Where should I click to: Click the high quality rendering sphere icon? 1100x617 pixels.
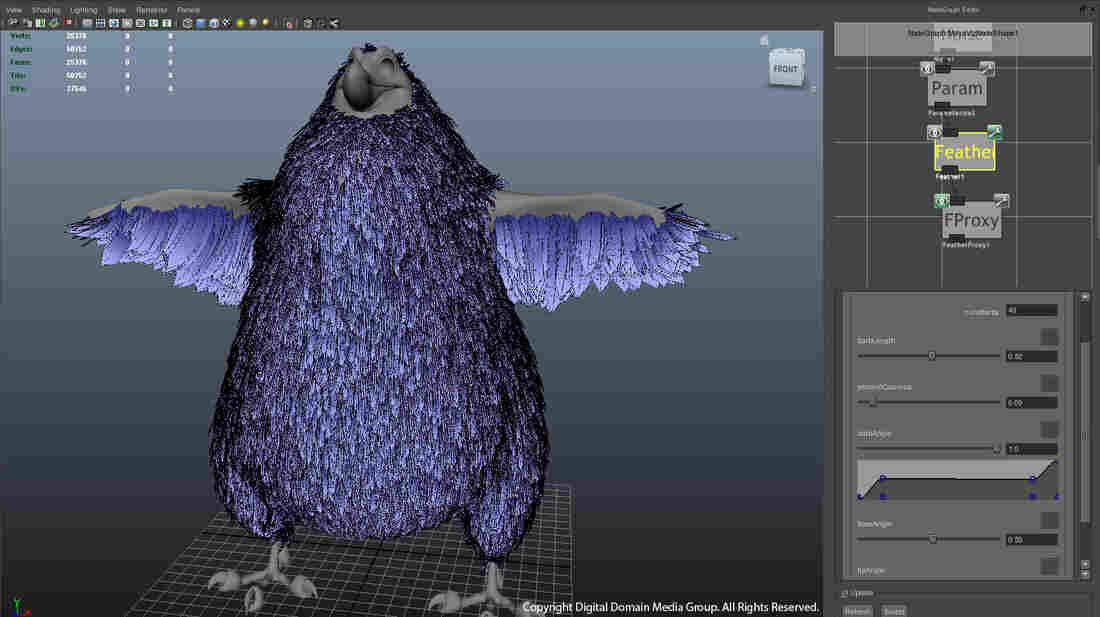pyautogui.click(x=266, y=23)
